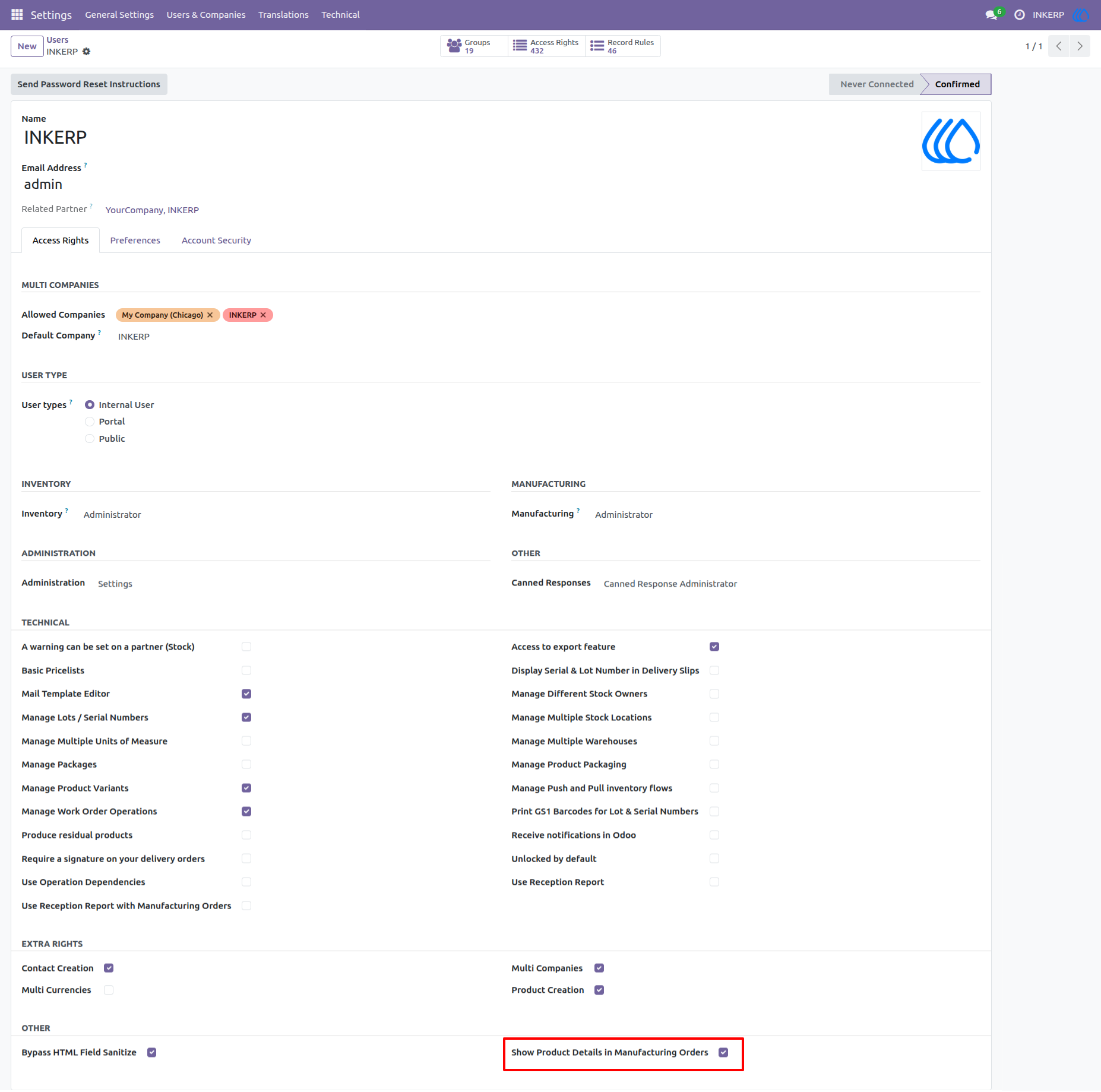Open INKERP user menu in top bar
The width and height of the screenshot is (1101, 1092).
(x=1048, y=15)
